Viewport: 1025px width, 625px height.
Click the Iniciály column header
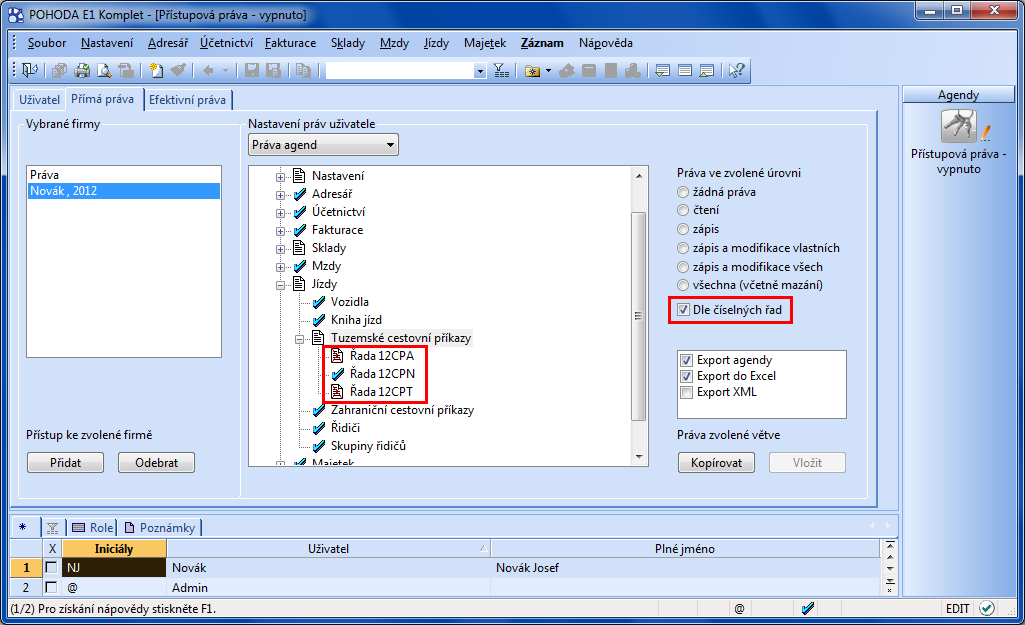tap(114, 549)
